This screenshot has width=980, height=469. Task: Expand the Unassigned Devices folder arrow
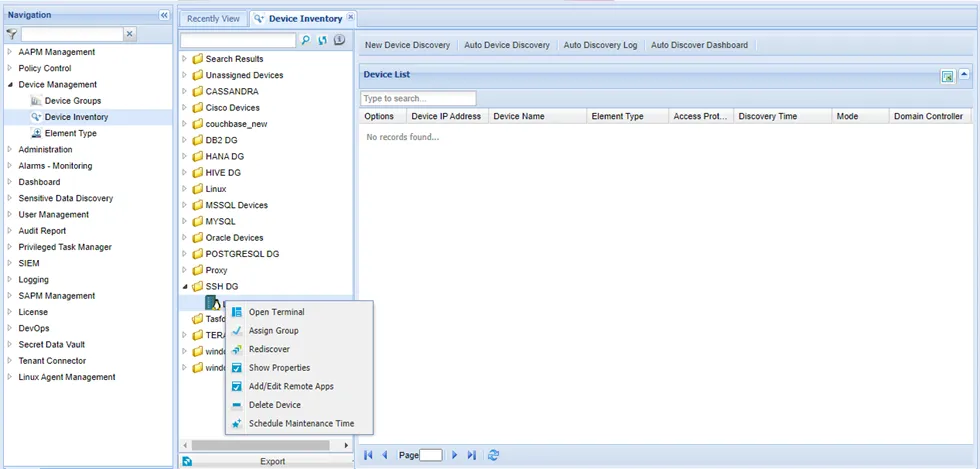click(184, 75)
